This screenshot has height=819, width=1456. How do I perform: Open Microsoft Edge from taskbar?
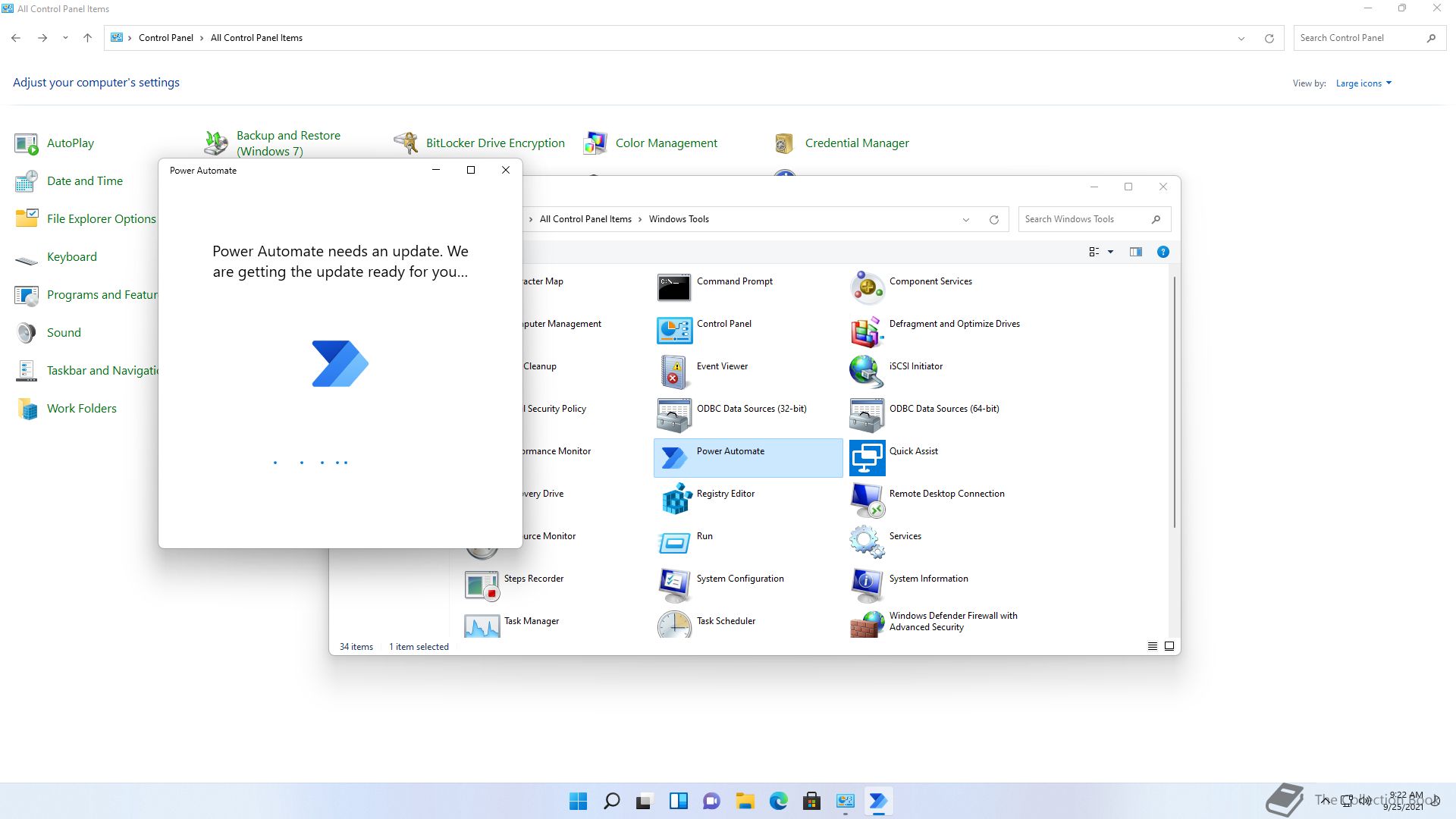click(x=778, y=801)
